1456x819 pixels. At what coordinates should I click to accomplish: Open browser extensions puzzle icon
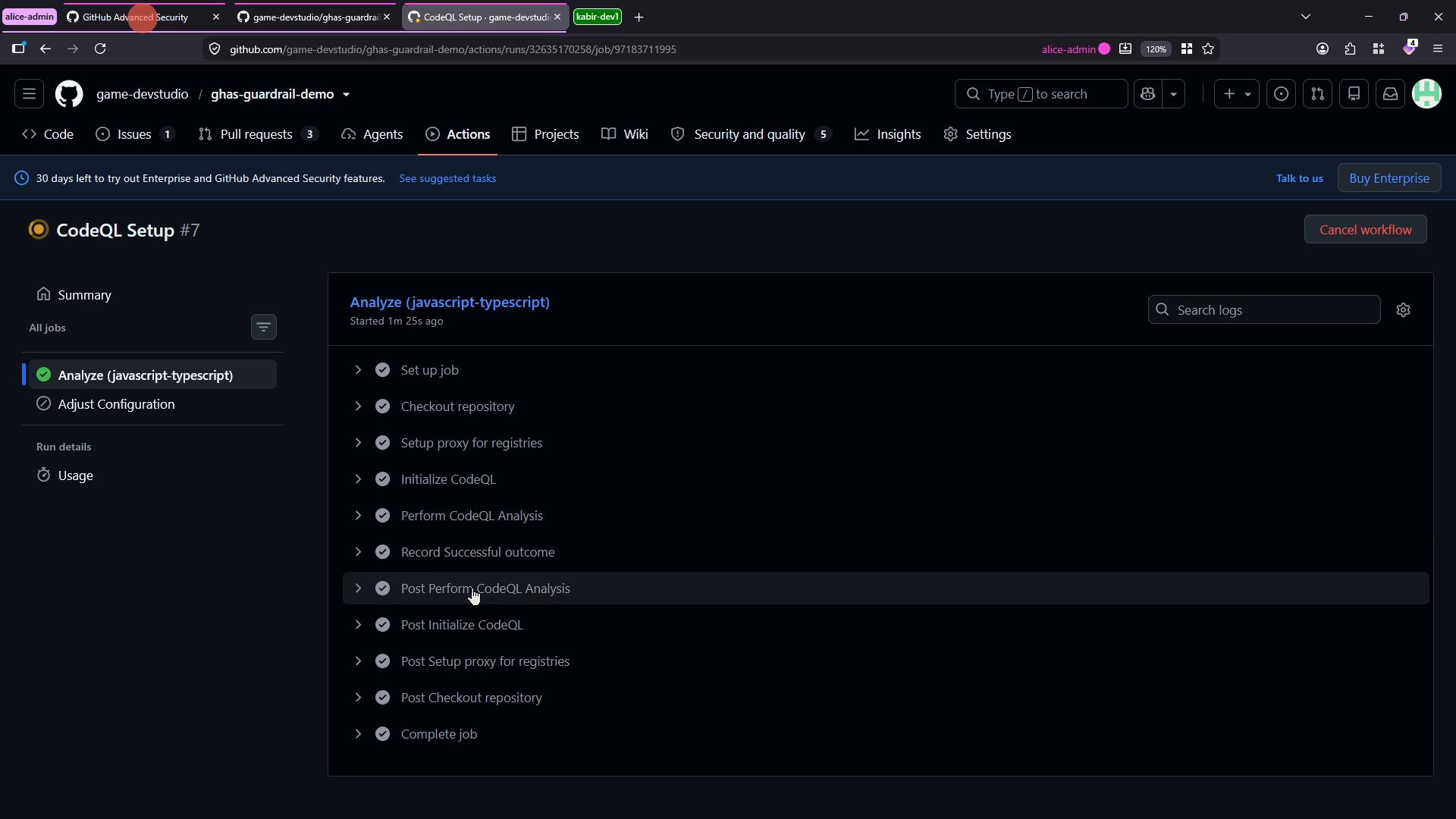(1350, 49)
